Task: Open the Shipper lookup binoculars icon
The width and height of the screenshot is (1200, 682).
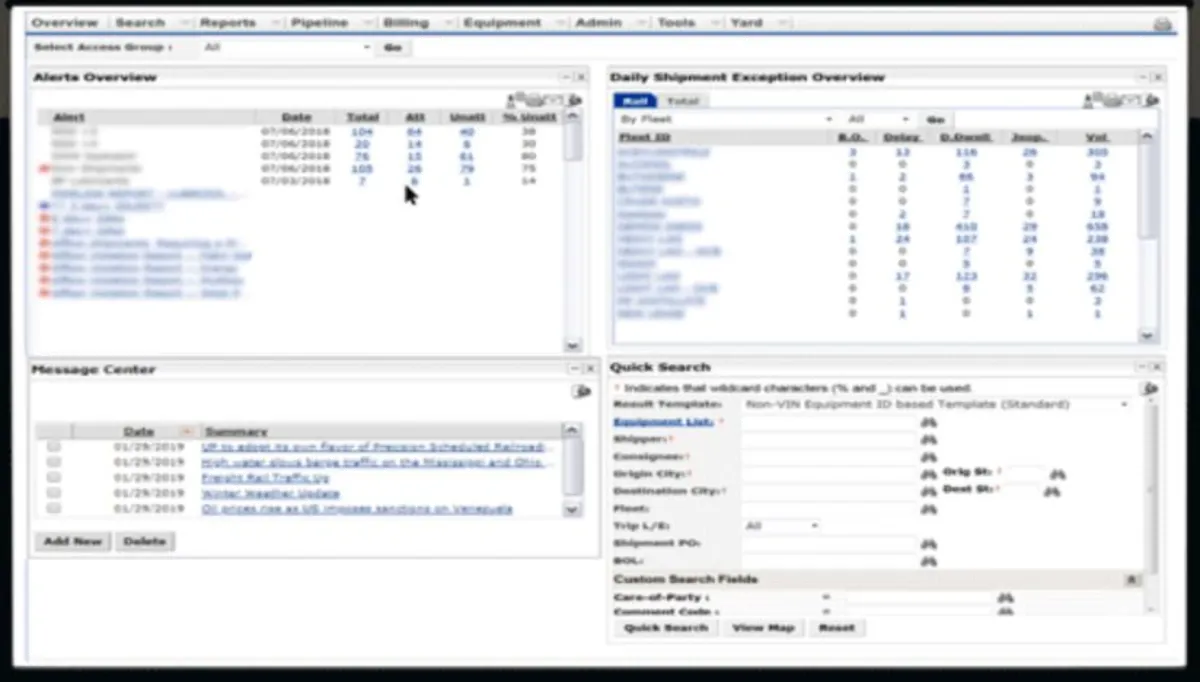Action: (x=928, y=440)
